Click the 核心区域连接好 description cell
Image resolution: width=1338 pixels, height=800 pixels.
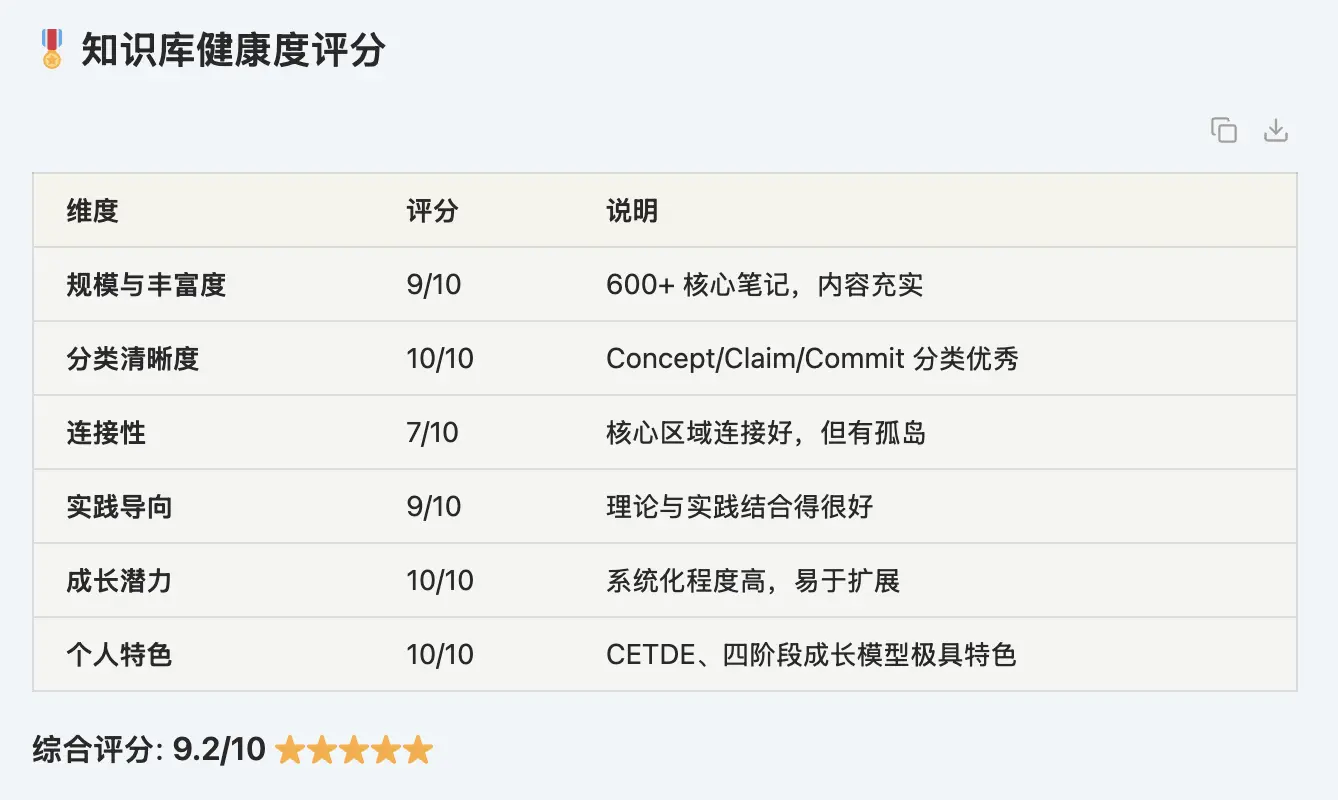pyautogui.click(x=766, y=433)
